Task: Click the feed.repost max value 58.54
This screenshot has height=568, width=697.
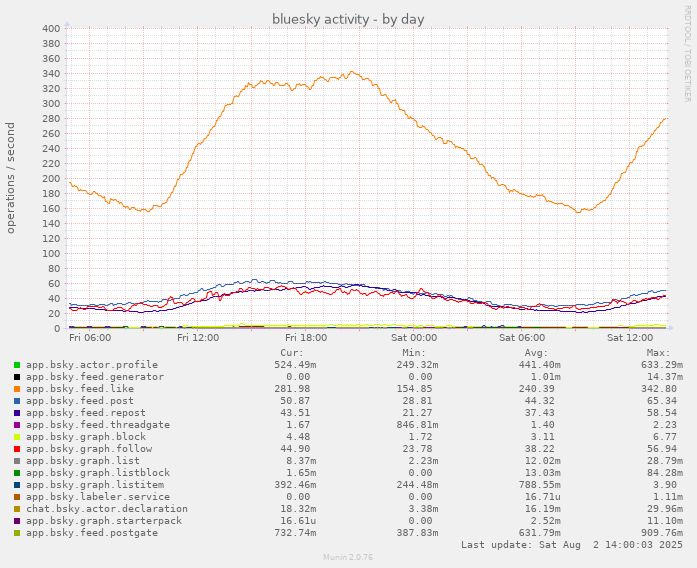Action: (x=662, y=413)
